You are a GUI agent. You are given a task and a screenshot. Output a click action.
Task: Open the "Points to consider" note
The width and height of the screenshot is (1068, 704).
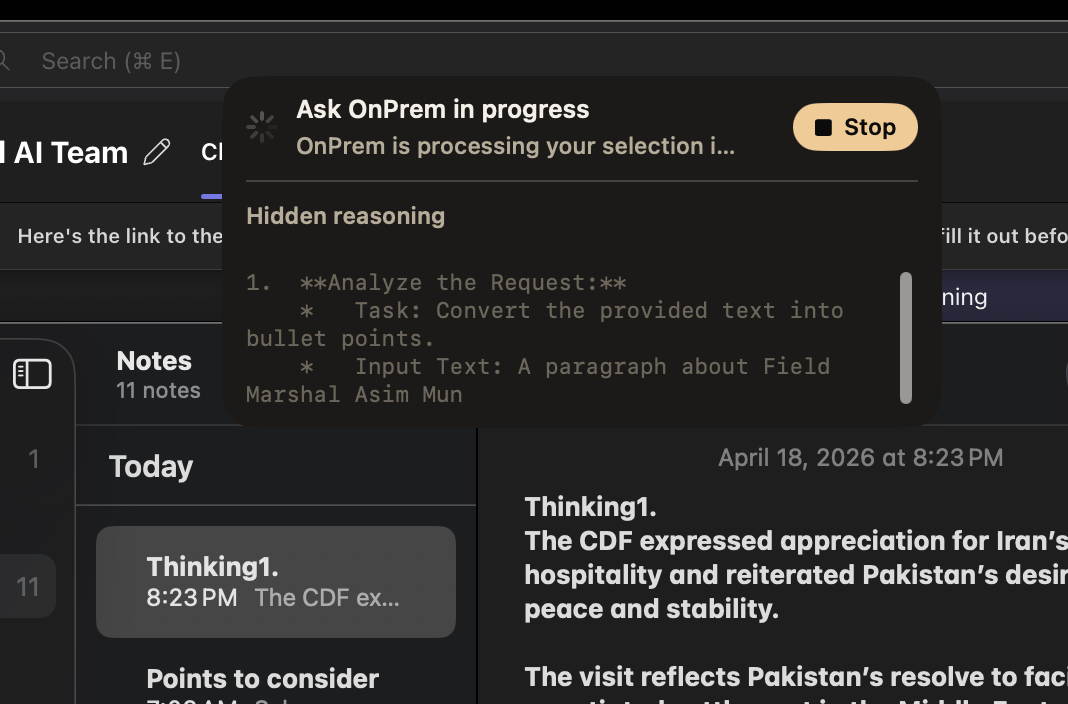(x=262, y=679)
